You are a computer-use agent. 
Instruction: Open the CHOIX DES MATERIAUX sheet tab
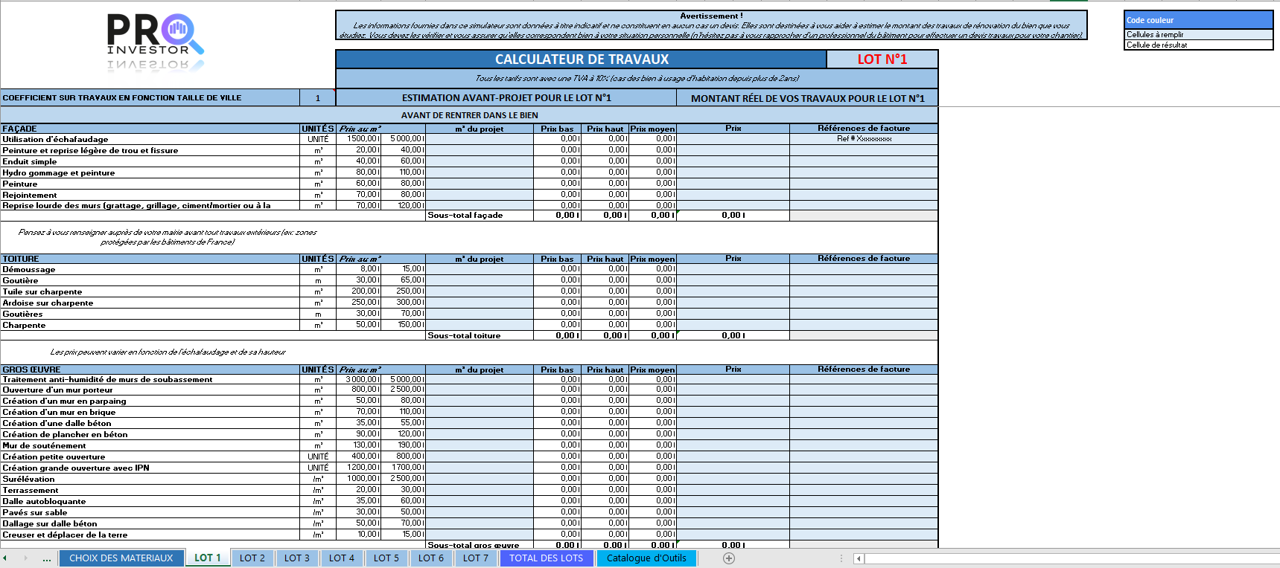[121, 558]
